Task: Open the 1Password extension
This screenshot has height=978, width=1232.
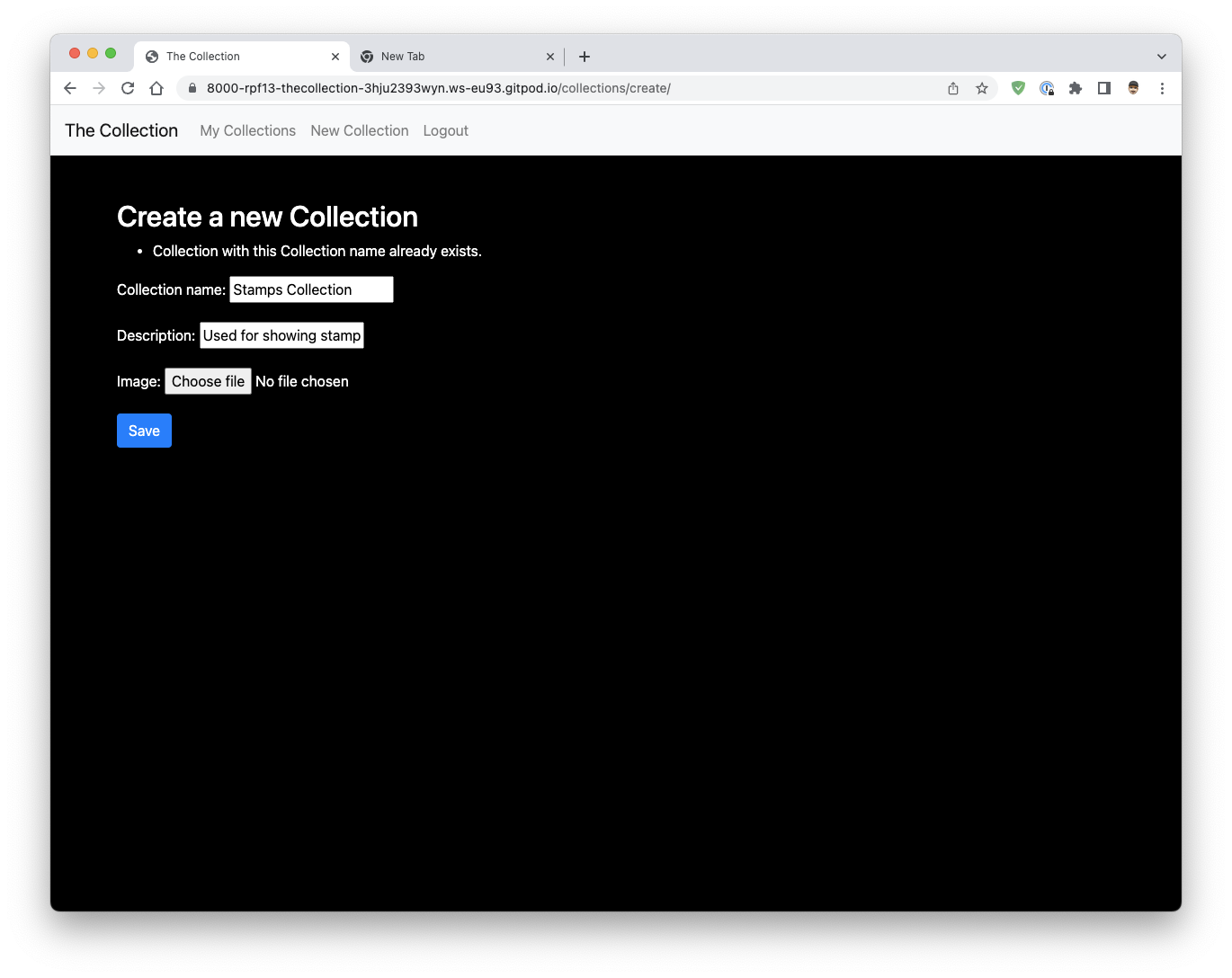Action: click(x=1046, y=88)
